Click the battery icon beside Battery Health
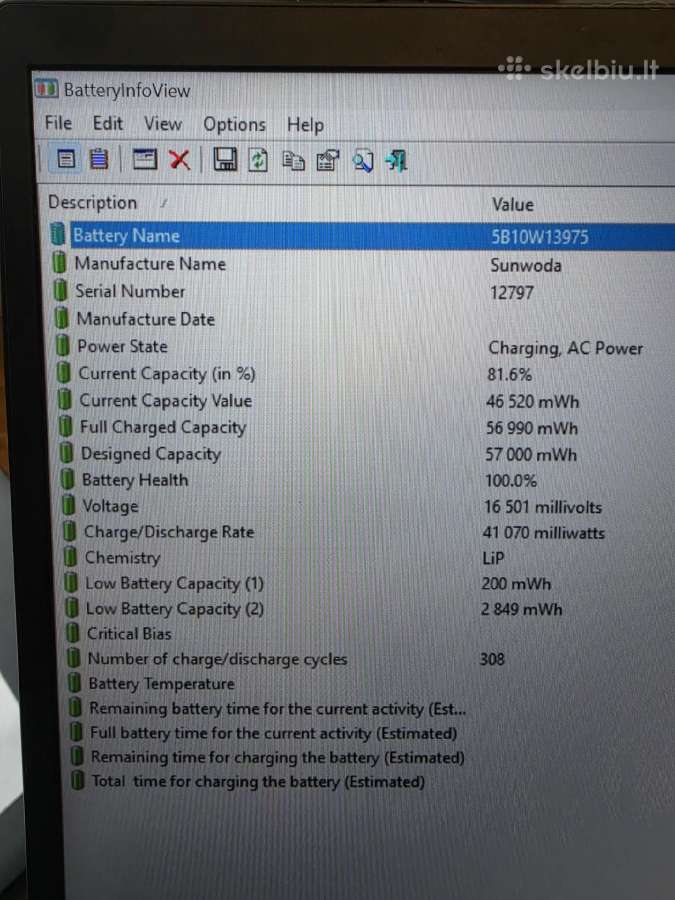675x900 pixels. pyautogui.click(x=67, y=479)
